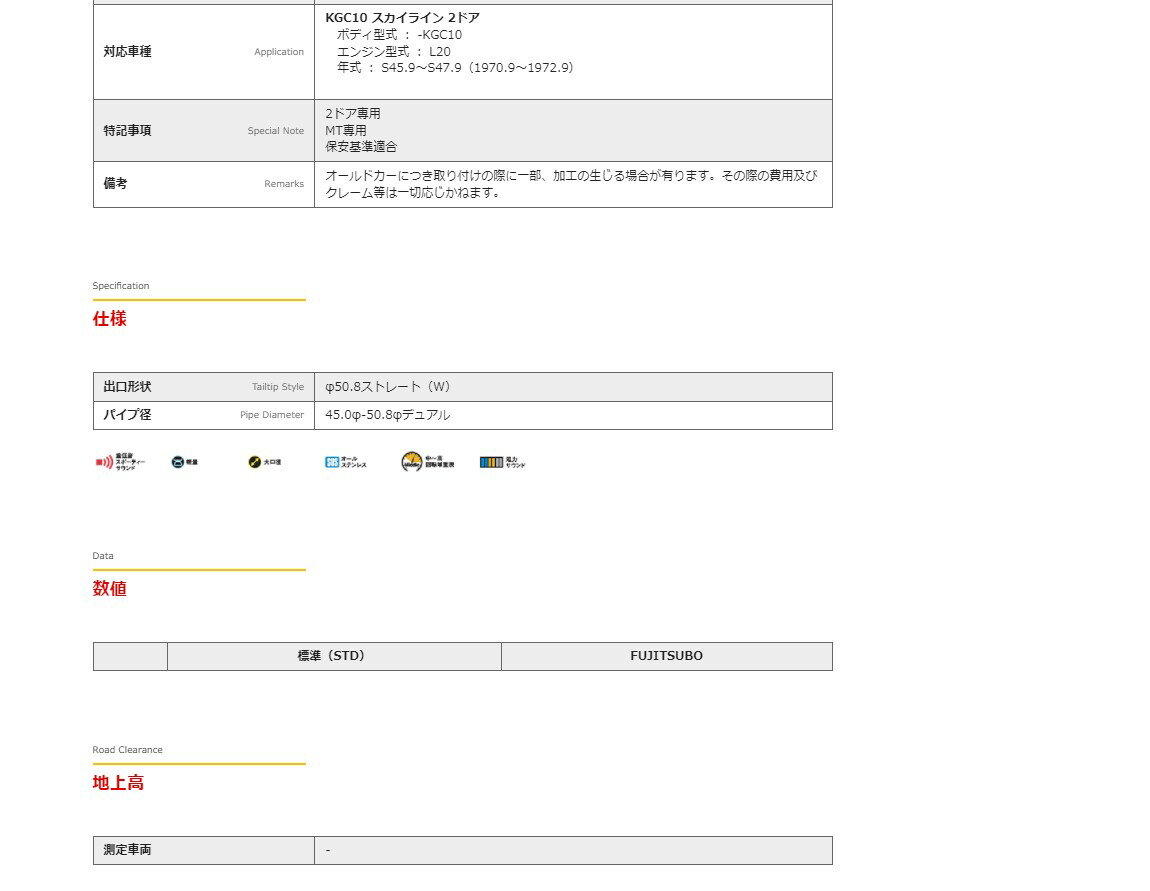Click the 特記事項 Special Note label

click(x=204, y=131)
